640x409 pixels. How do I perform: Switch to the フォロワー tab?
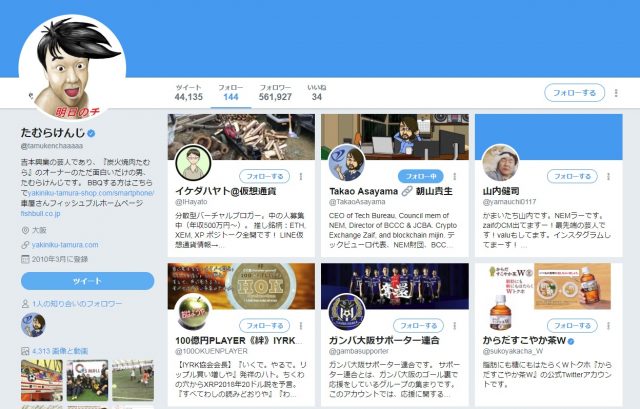coord(275,92)
